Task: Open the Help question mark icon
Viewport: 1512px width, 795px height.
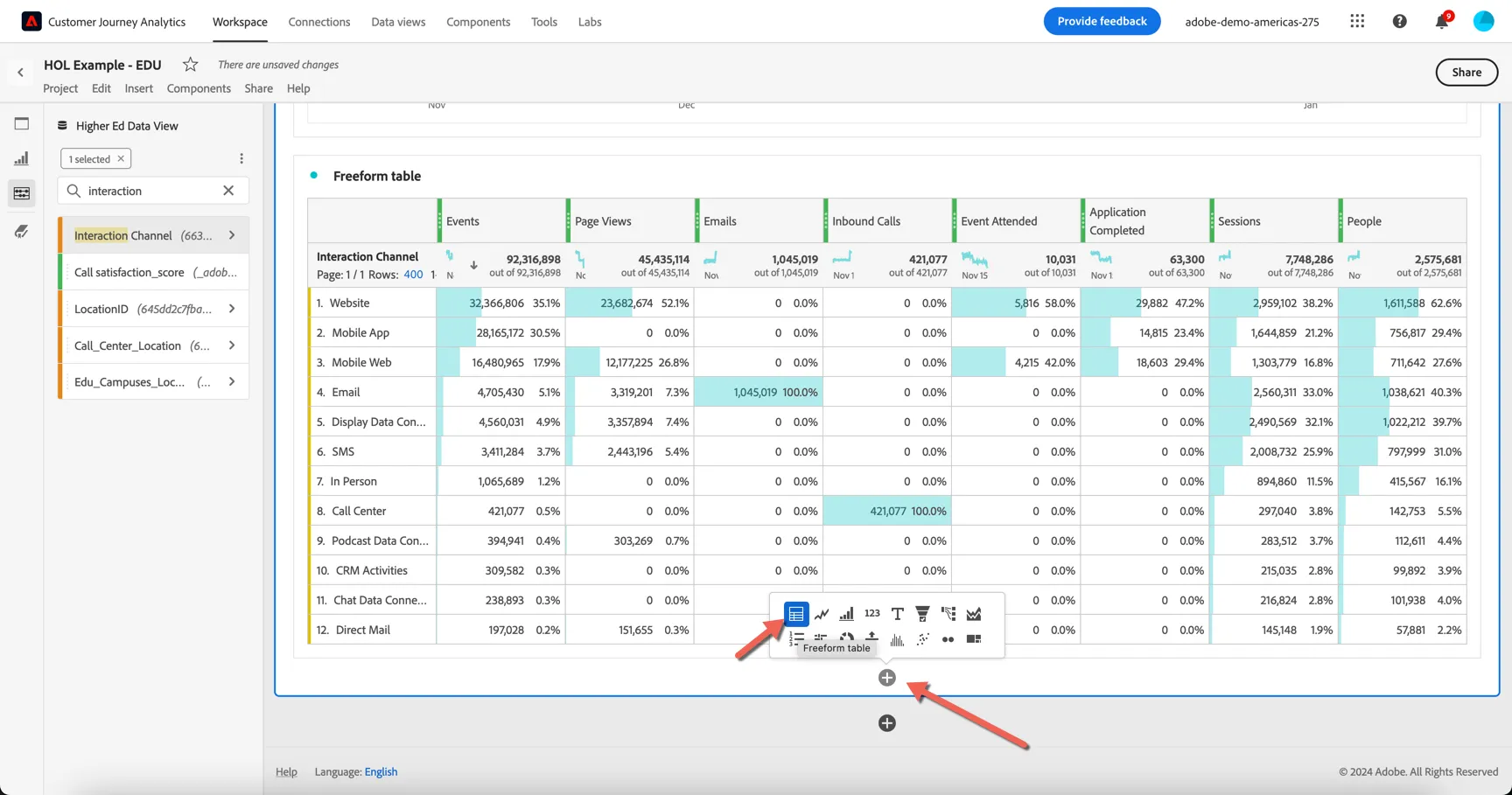Action: click(1400, 21)
